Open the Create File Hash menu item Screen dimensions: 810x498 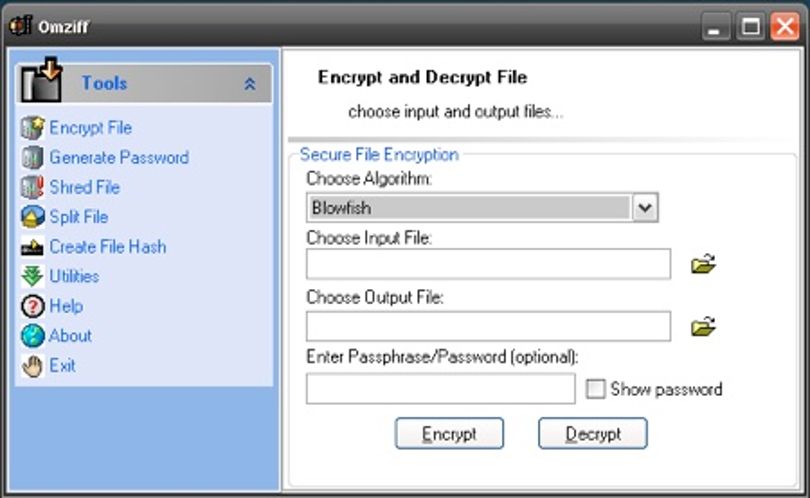point(108,247)
